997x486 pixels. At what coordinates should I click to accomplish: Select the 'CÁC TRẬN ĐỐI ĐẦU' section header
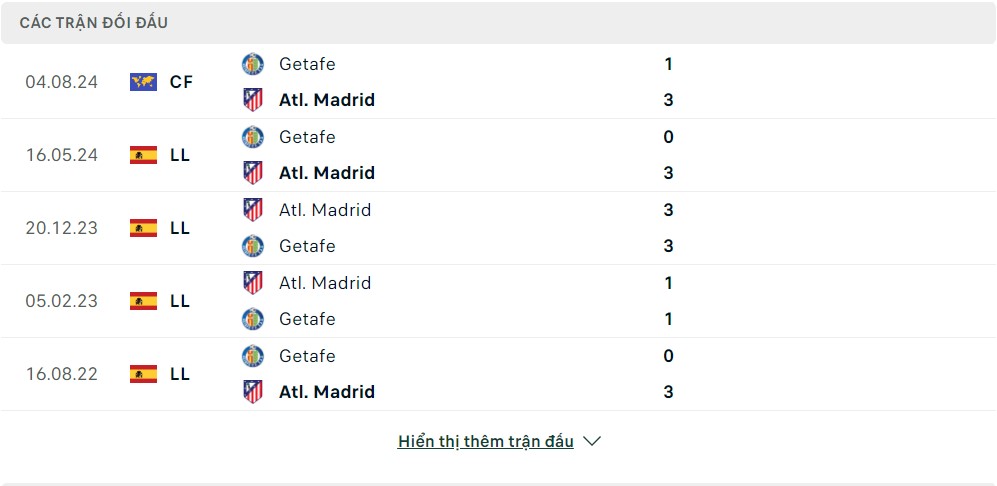(x=96, y=22)
